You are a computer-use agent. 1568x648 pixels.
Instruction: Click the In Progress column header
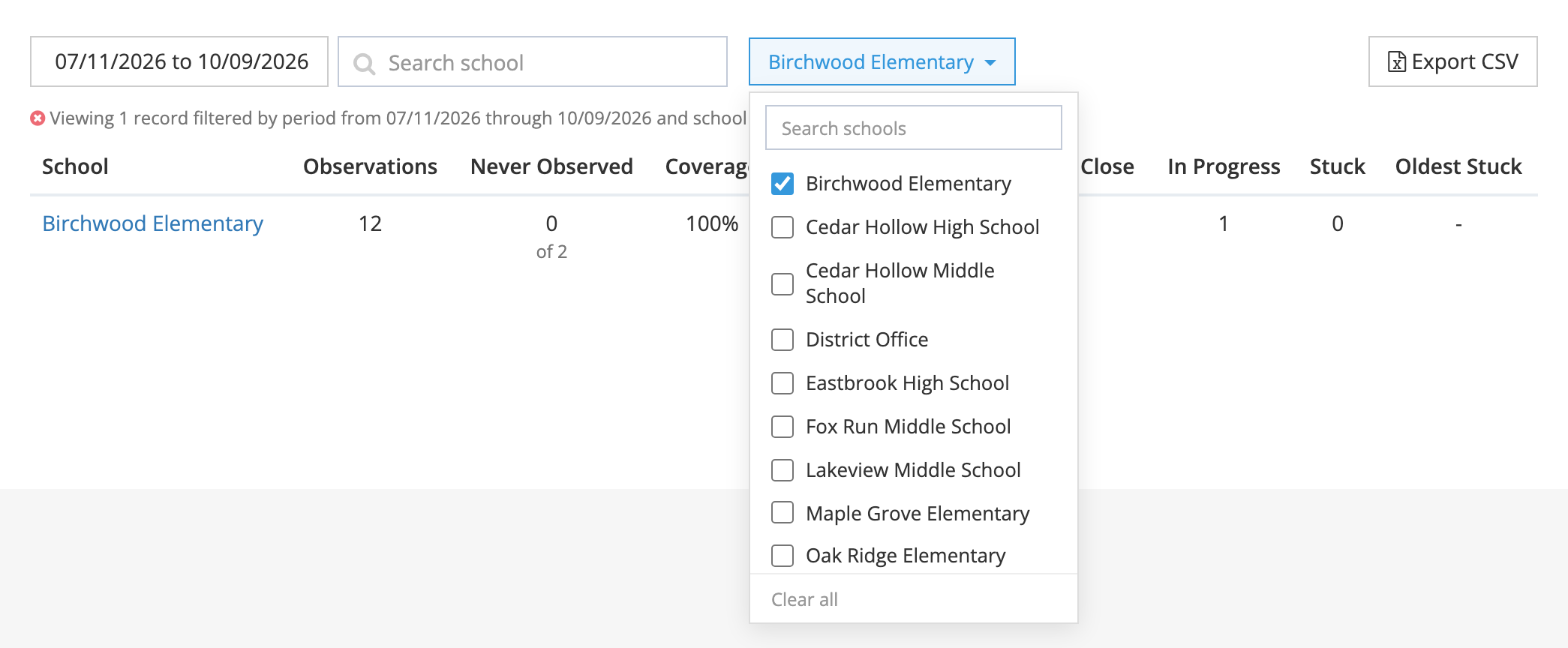pyautogui.click(x=1224, y=166)
